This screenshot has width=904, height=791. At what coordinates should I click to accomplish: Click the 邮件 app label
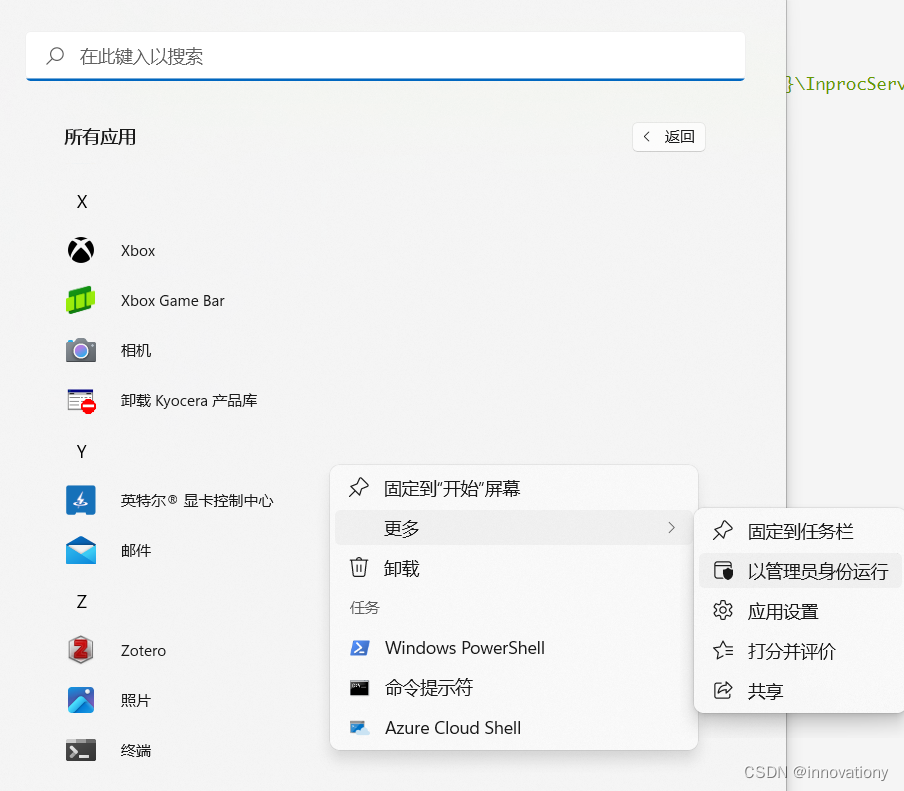[136, 551]
